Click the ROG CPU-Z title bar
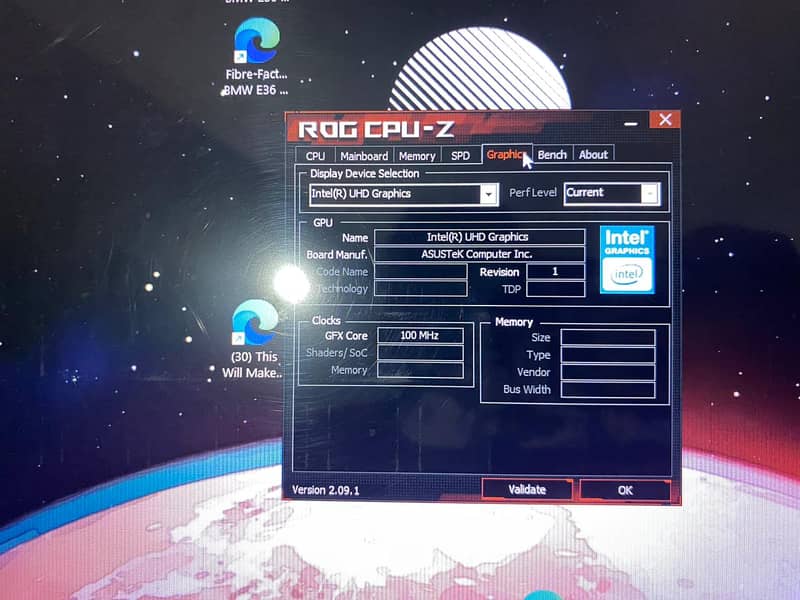This screenshot has height=600, width=800. pyautogui.click(x=450, y=127)
